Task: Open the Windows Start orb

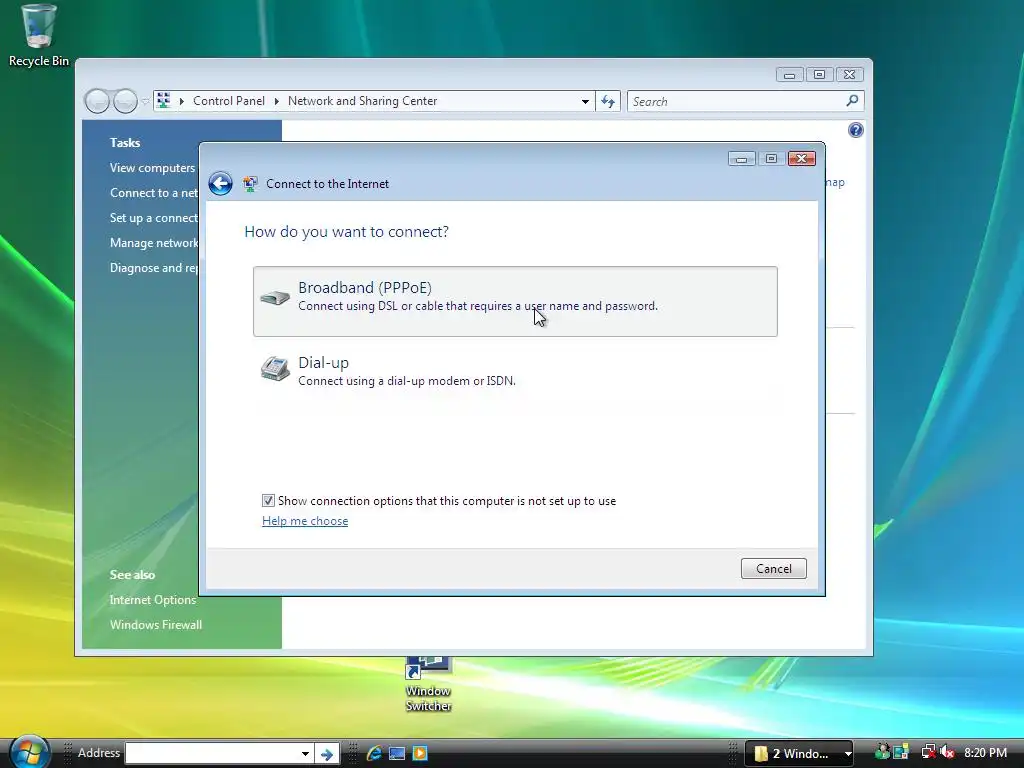Action: (x=29, y=752)
